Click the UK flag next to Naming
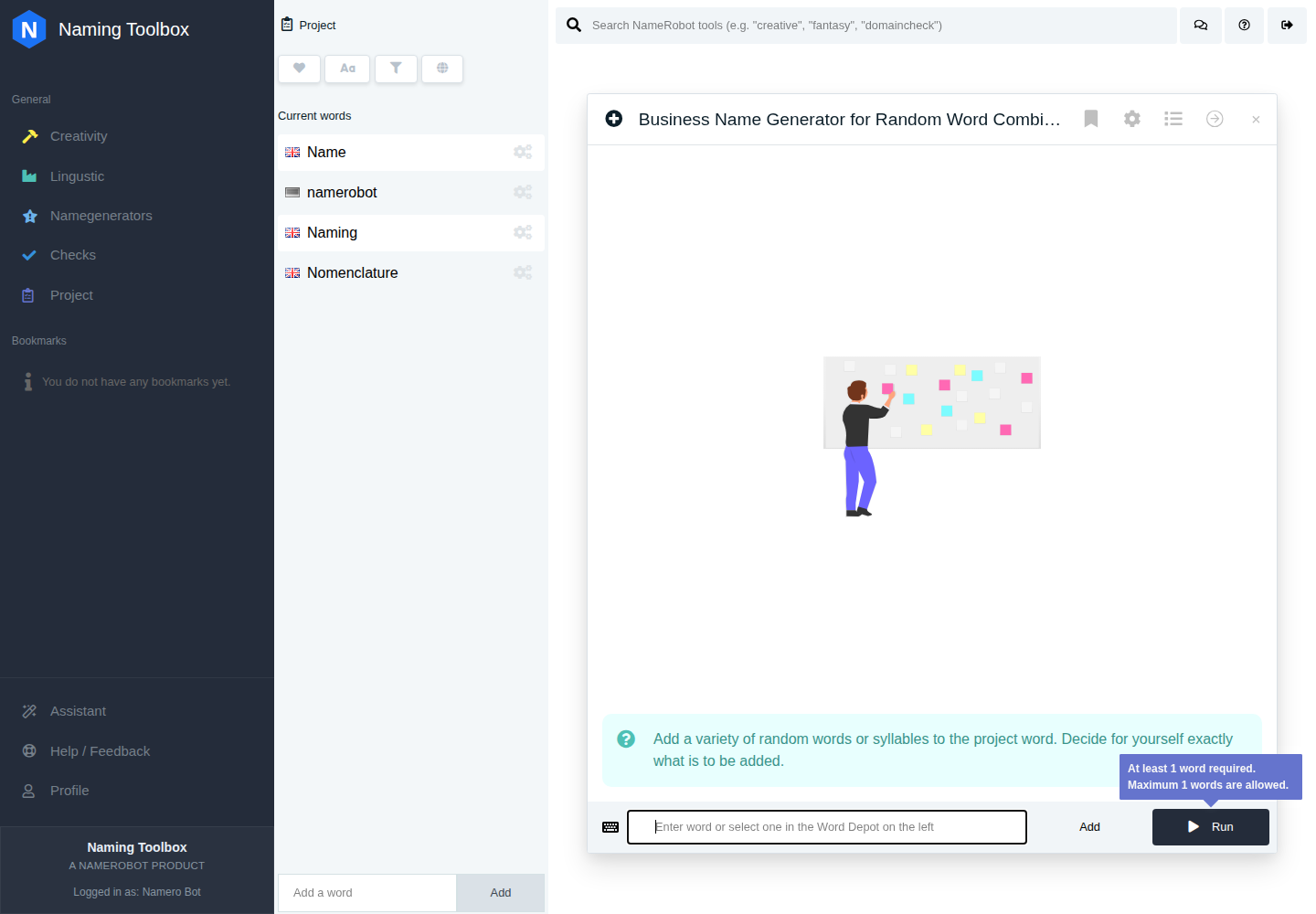Viewport: 1316px width, 914px height. 292,233
